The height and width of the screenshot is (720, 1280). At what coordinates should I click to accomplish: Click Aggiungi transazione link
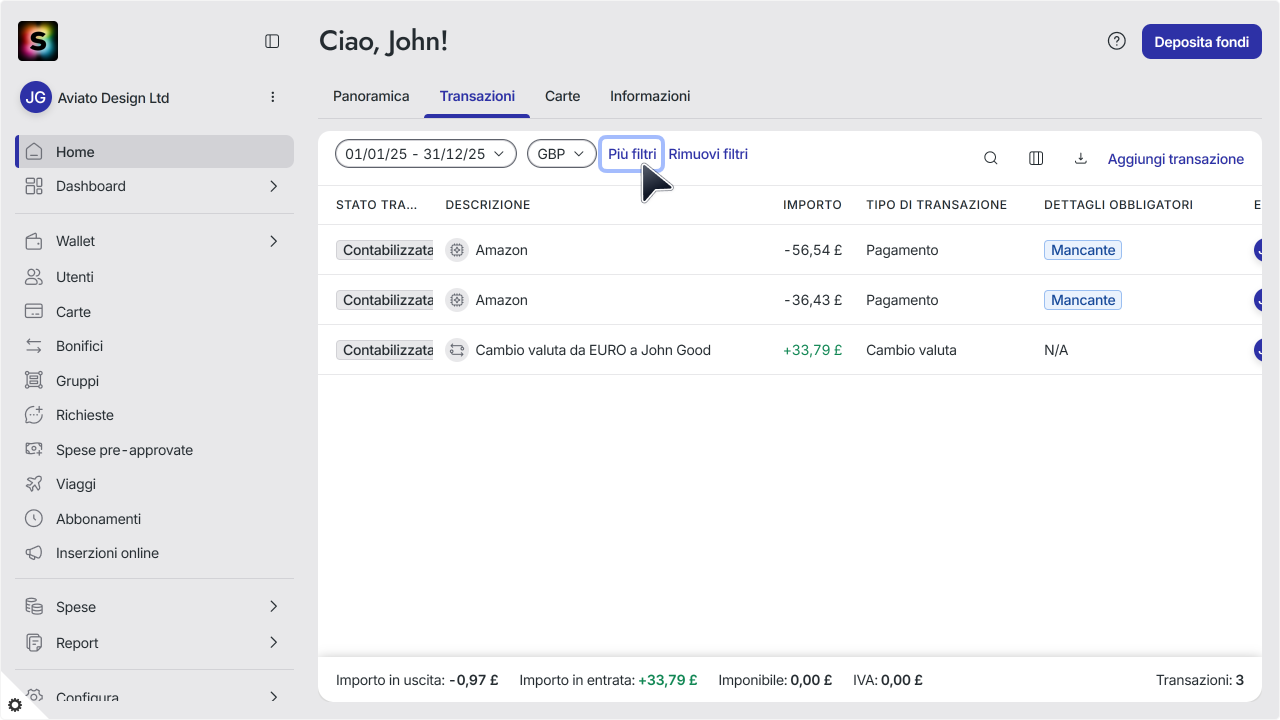1176,159
